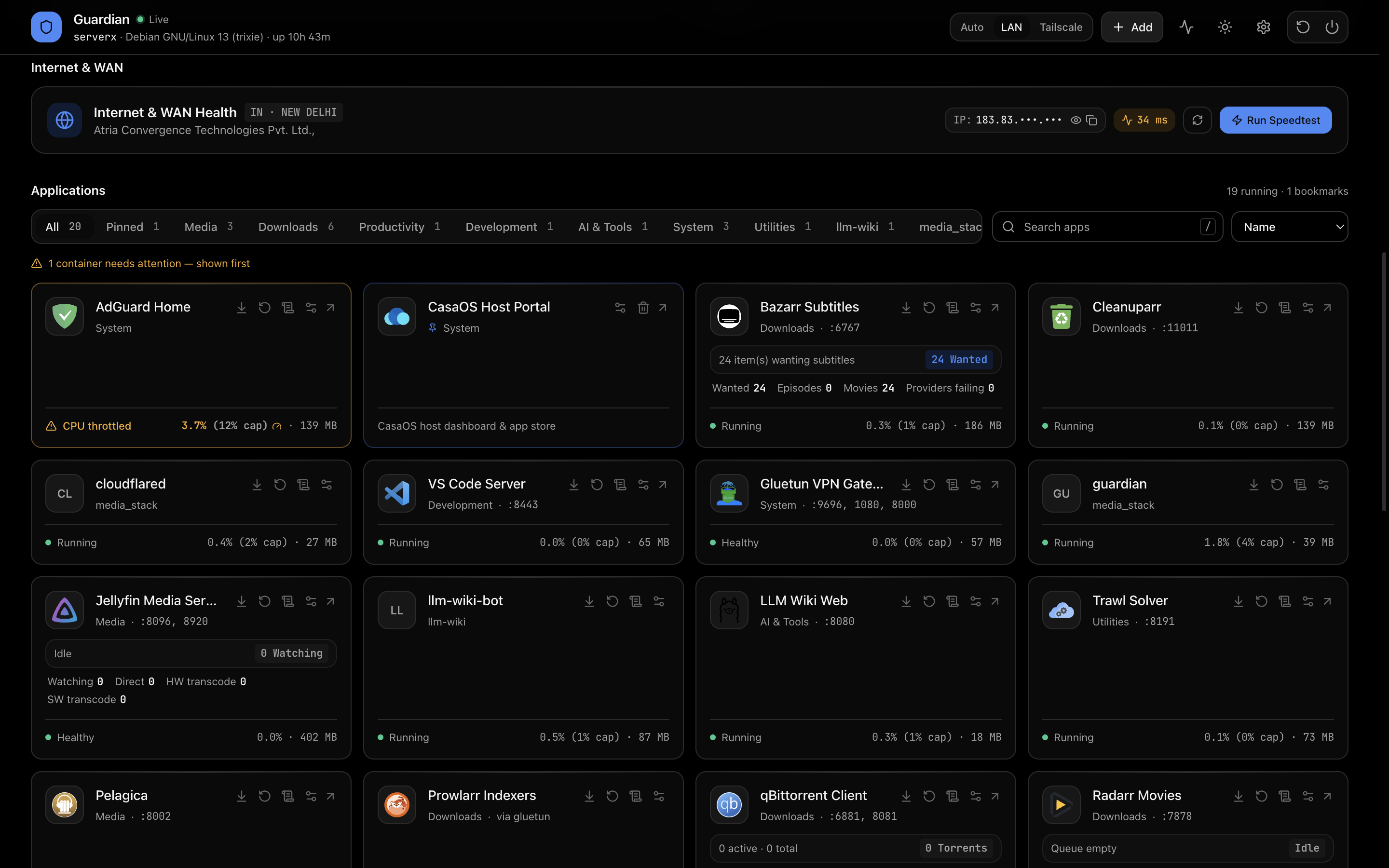This screenshot has height=868, width=1389.
Task: Filter by the Productivity category
Action: click(399, 227)
